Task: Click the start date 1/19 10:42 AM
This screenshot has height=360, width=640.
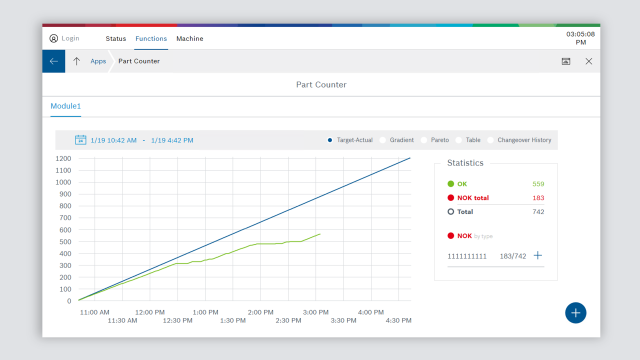Action: [113, 140]
